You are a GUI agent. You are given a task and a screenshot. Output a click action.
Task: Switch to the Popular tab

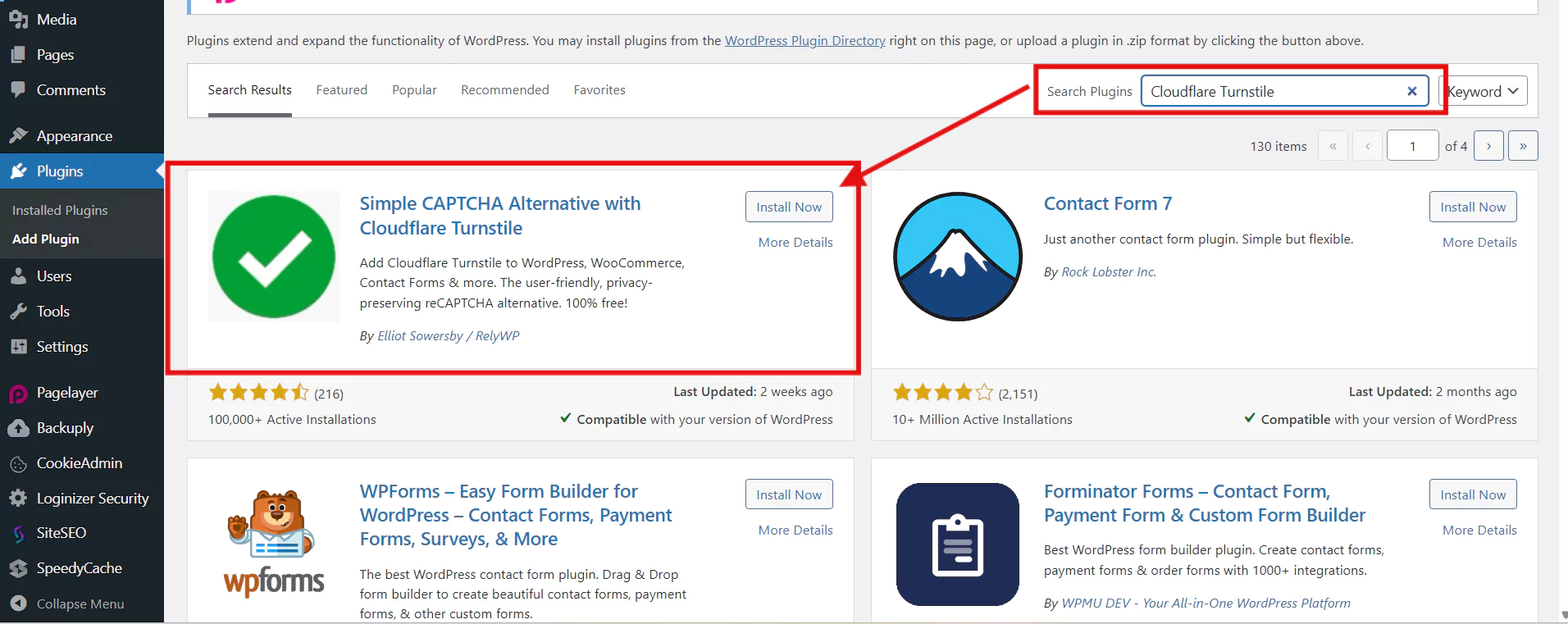414,90
